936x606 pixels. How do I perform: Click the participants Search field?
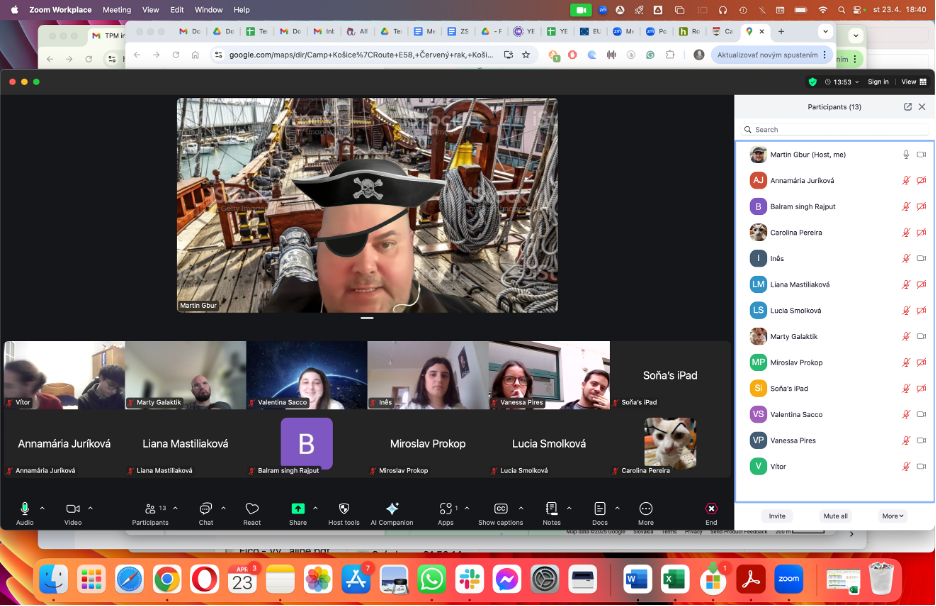835,130
